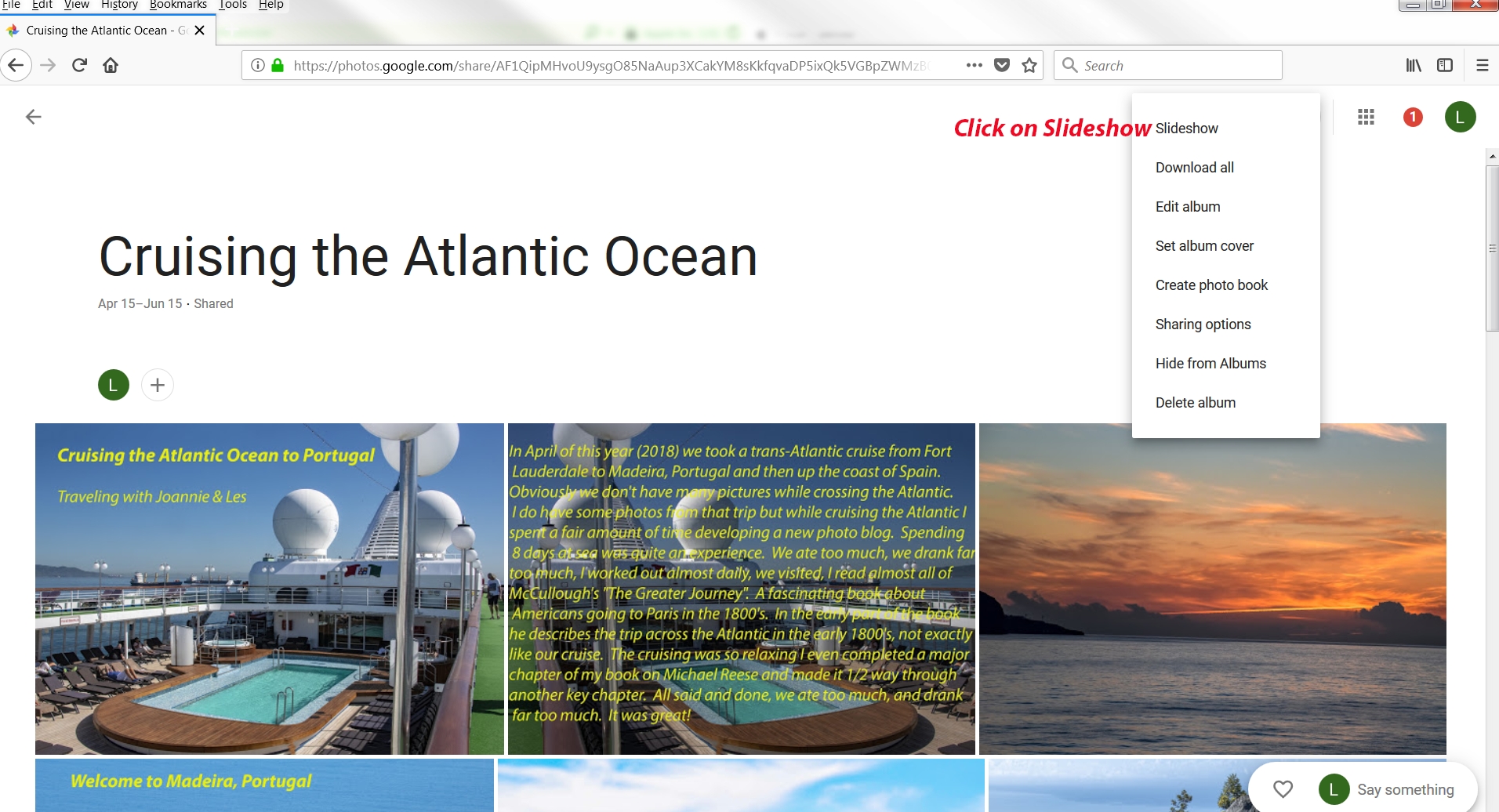1499x812 pixels.
Task: Reload the current page
Action: 79,65
